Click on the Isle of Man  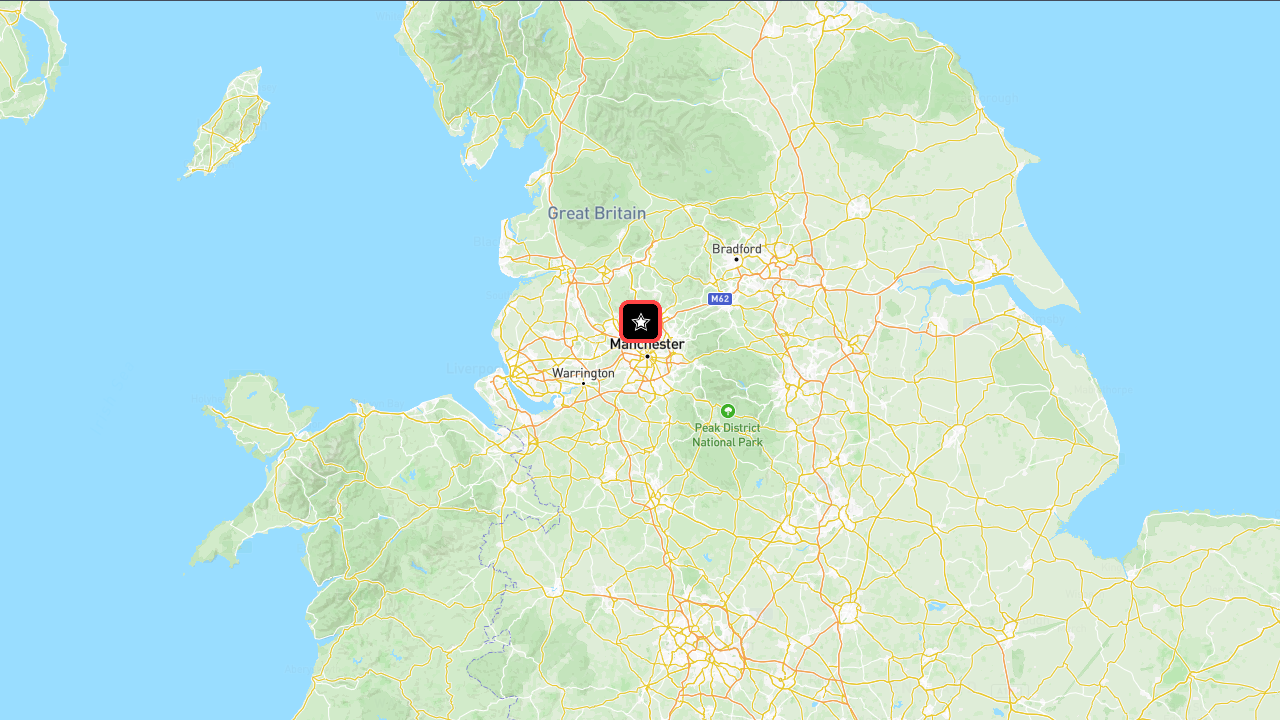pyautogui.click(x=228, y=125)
